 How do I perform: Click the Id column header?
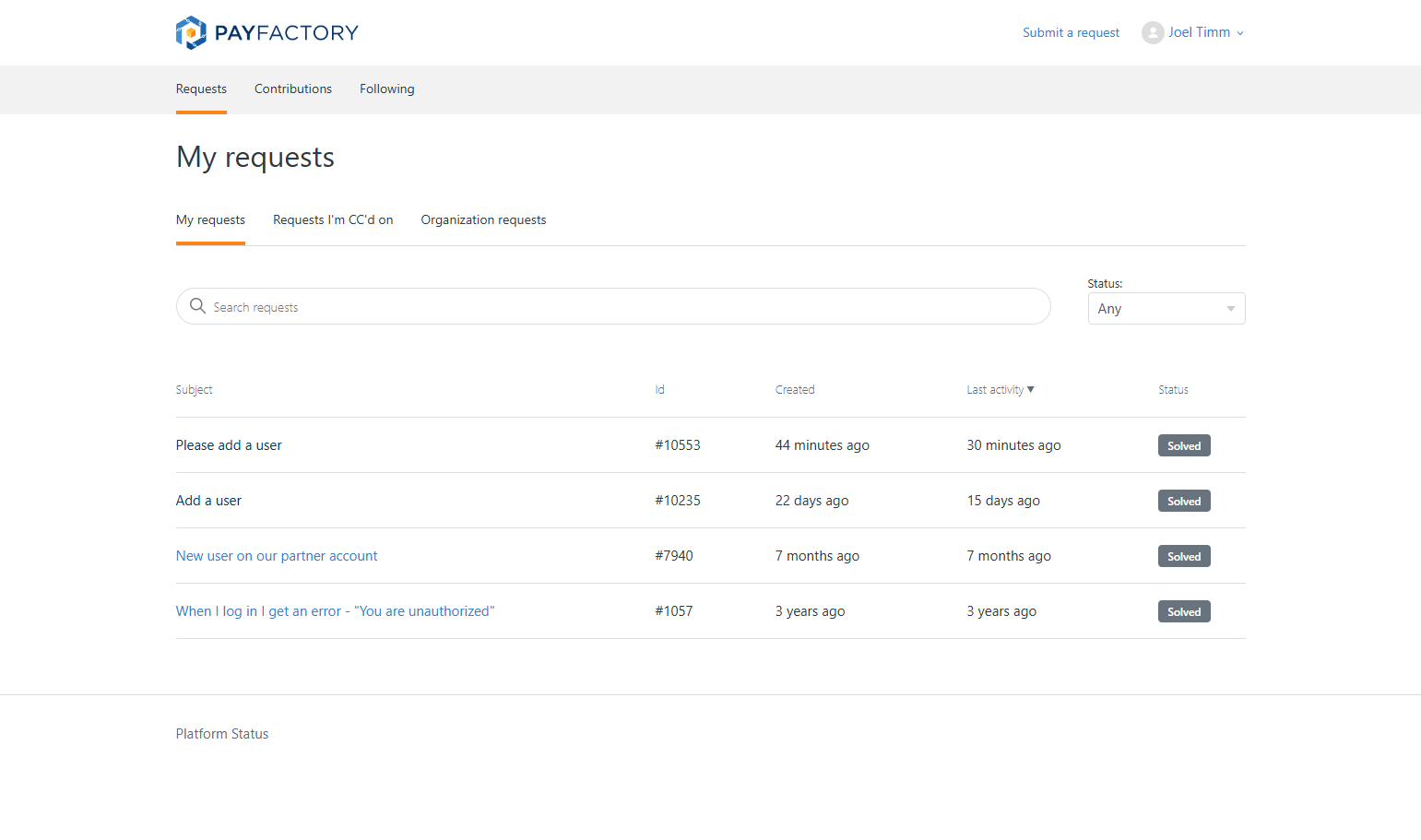coord(660,390)
